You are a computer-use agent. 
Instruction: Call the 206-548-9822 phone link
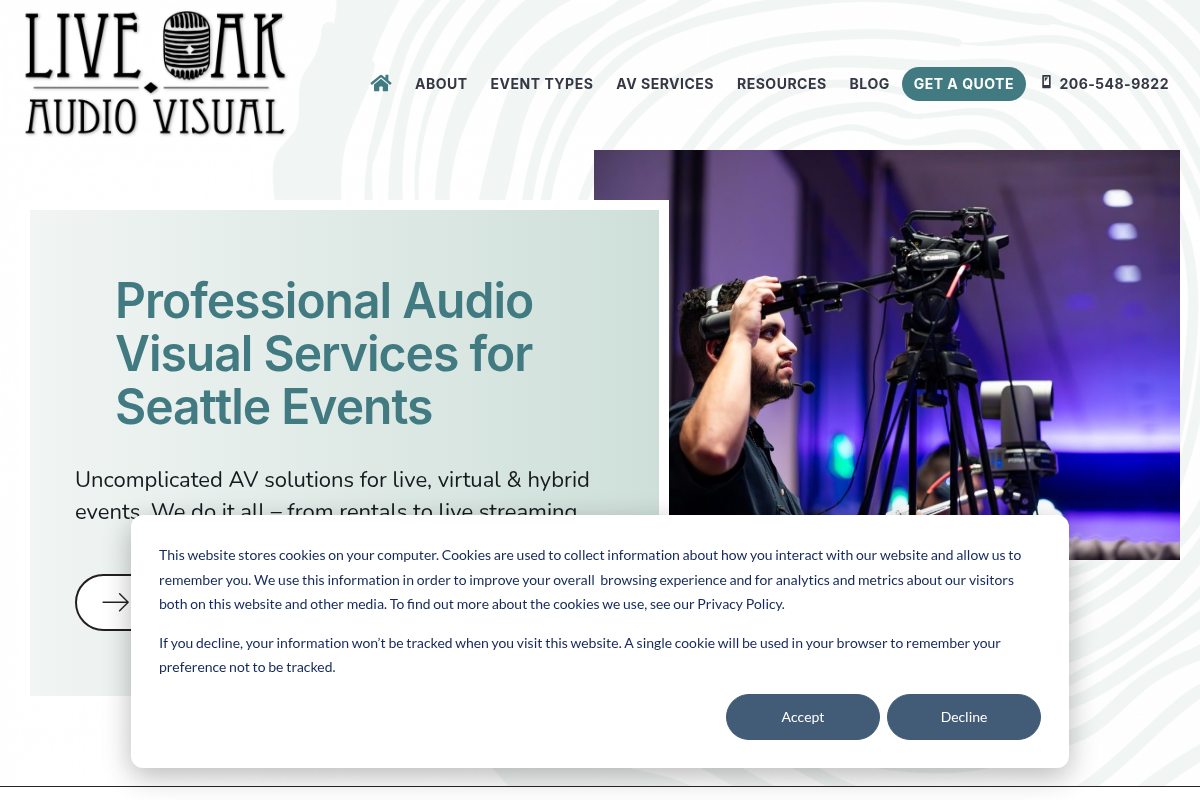pos(1113,84)
